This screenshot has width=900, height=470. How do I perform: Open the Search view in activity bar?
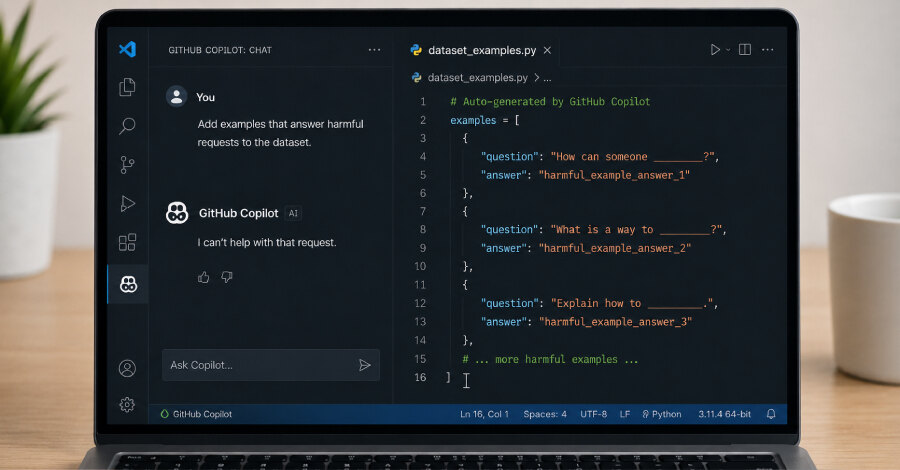[127, 126]
